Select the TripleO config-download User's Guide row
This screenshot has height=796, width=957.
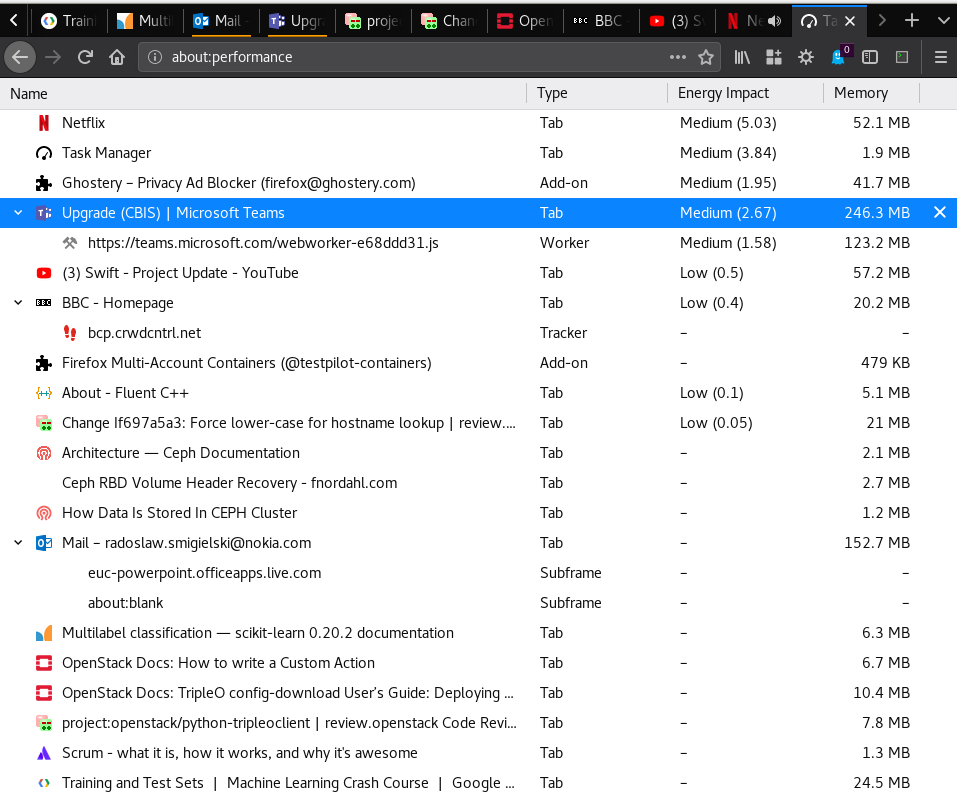coord(478,693)
